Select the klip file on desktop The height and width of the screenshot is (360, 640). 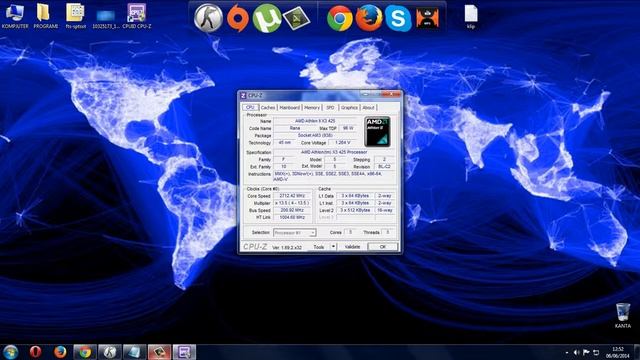(471, 16)
